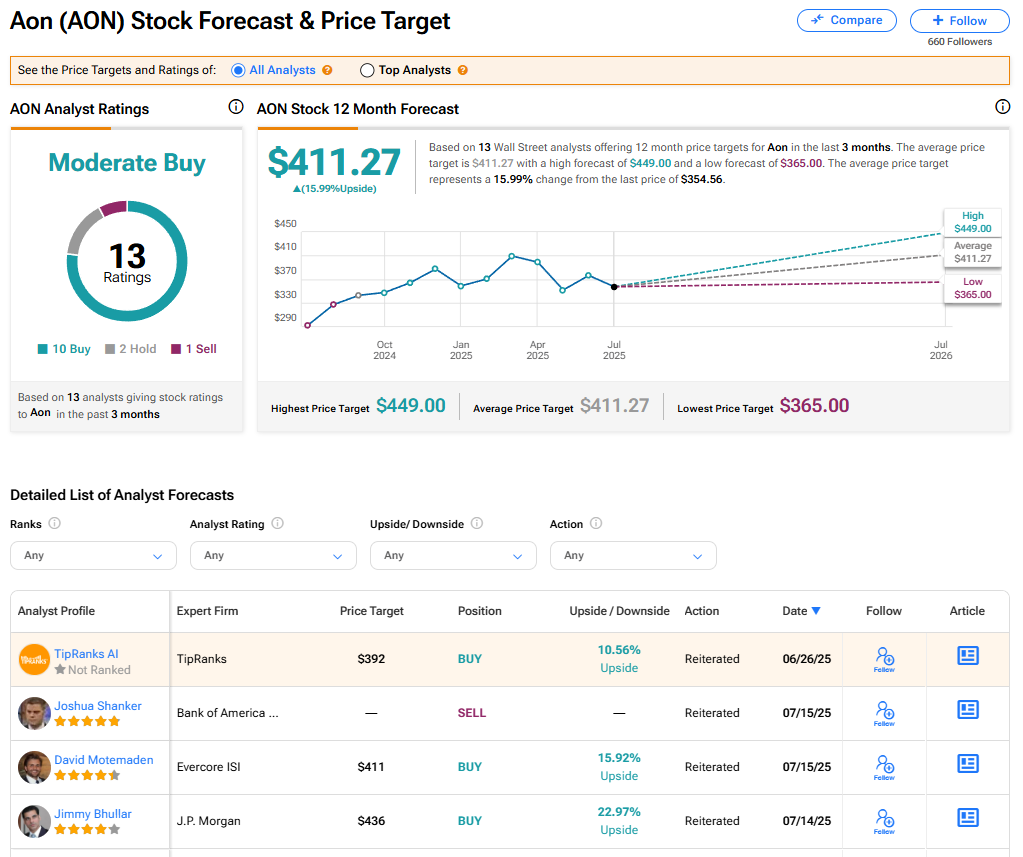The width and height of the screenshot is (1023, 857).
Task: Select the Top Analysts radio option
Action: (367, 71)
